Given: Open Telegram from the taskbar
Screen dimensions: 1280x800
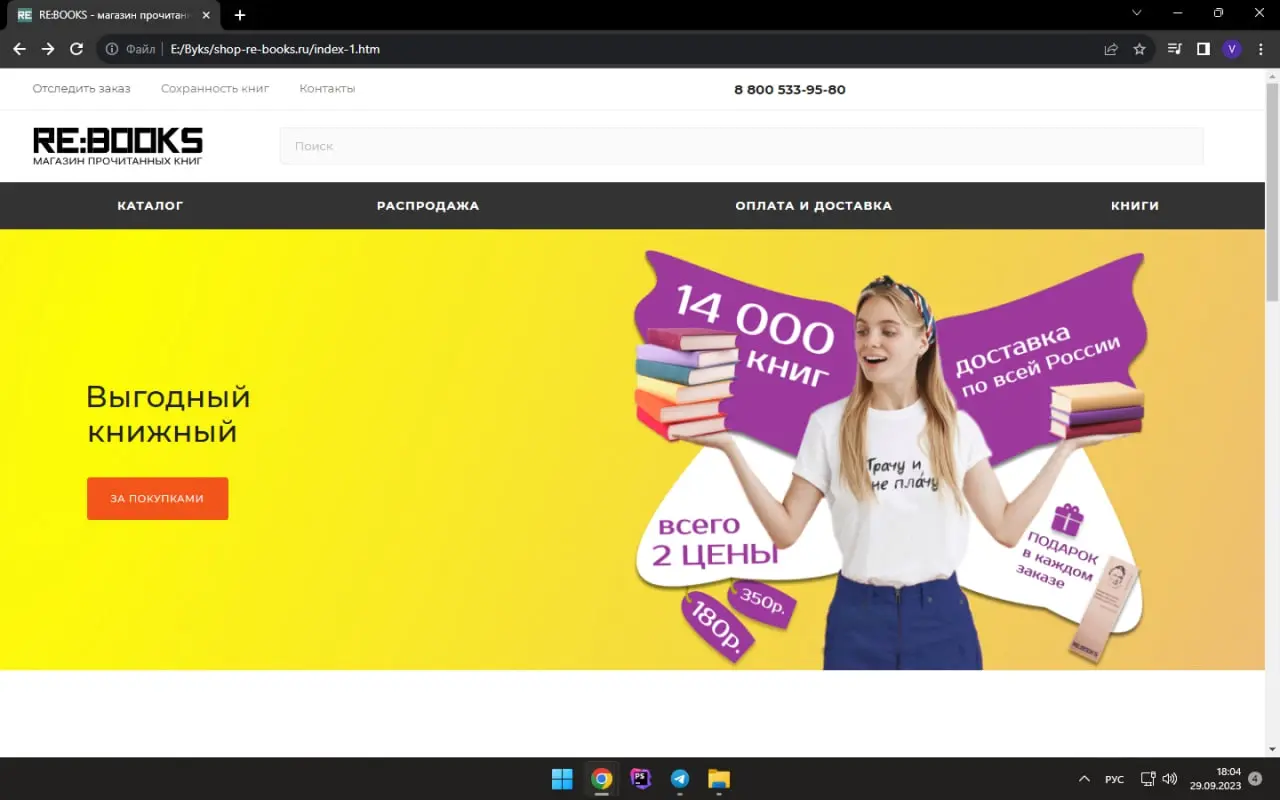Looking at the screenshot, I should pos(680,779).
